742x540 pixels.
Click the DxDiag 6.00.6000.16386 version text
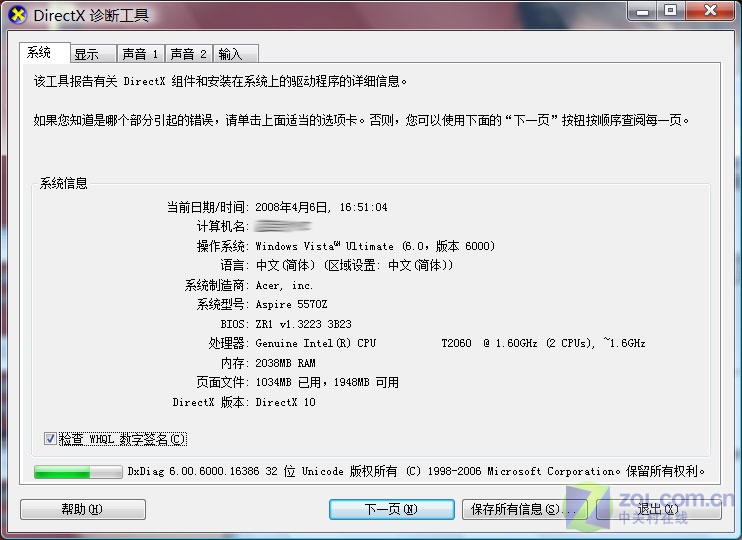coord(193,471)
